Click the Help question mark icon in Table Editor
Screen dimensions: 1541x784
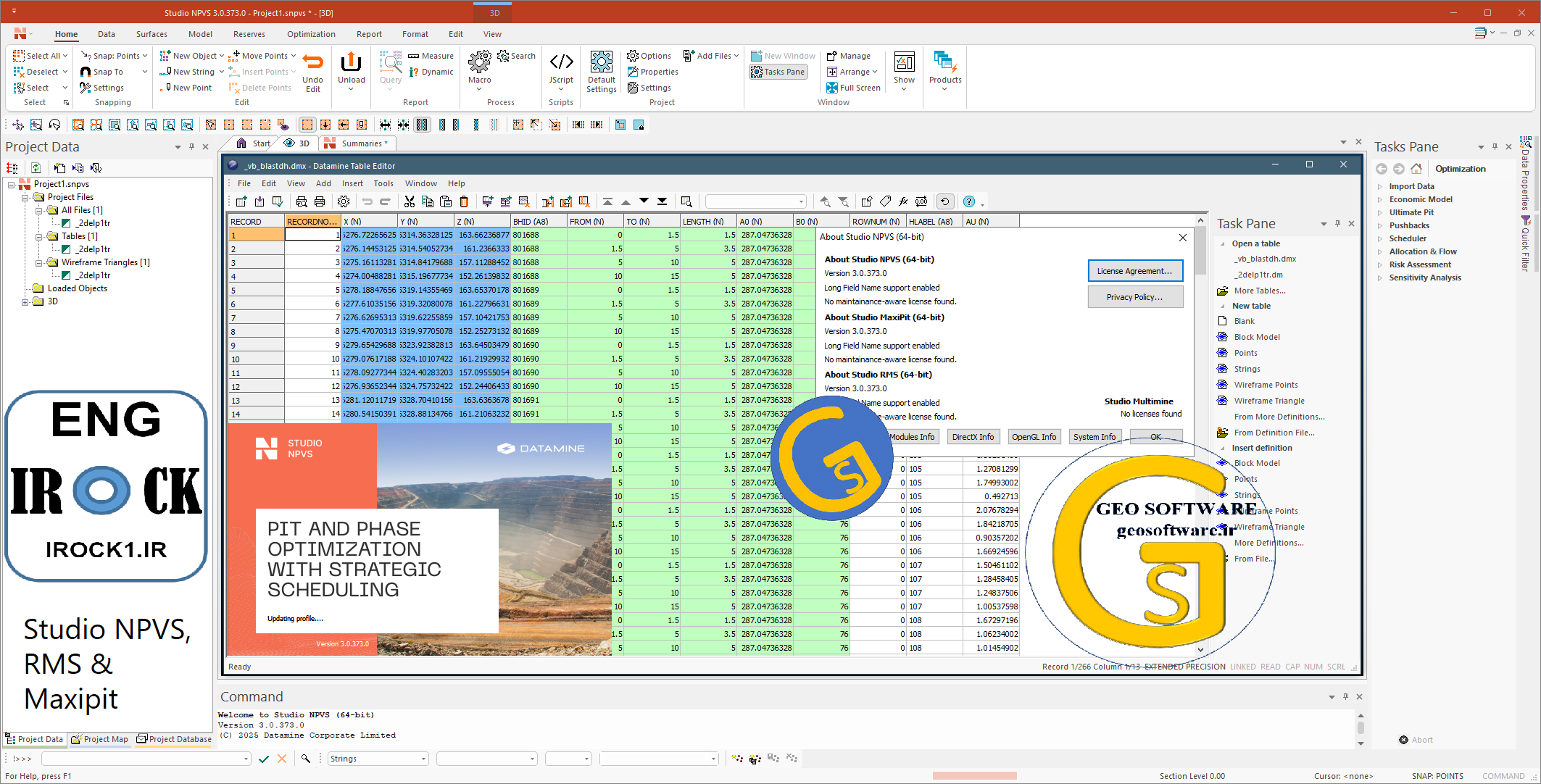969,201
